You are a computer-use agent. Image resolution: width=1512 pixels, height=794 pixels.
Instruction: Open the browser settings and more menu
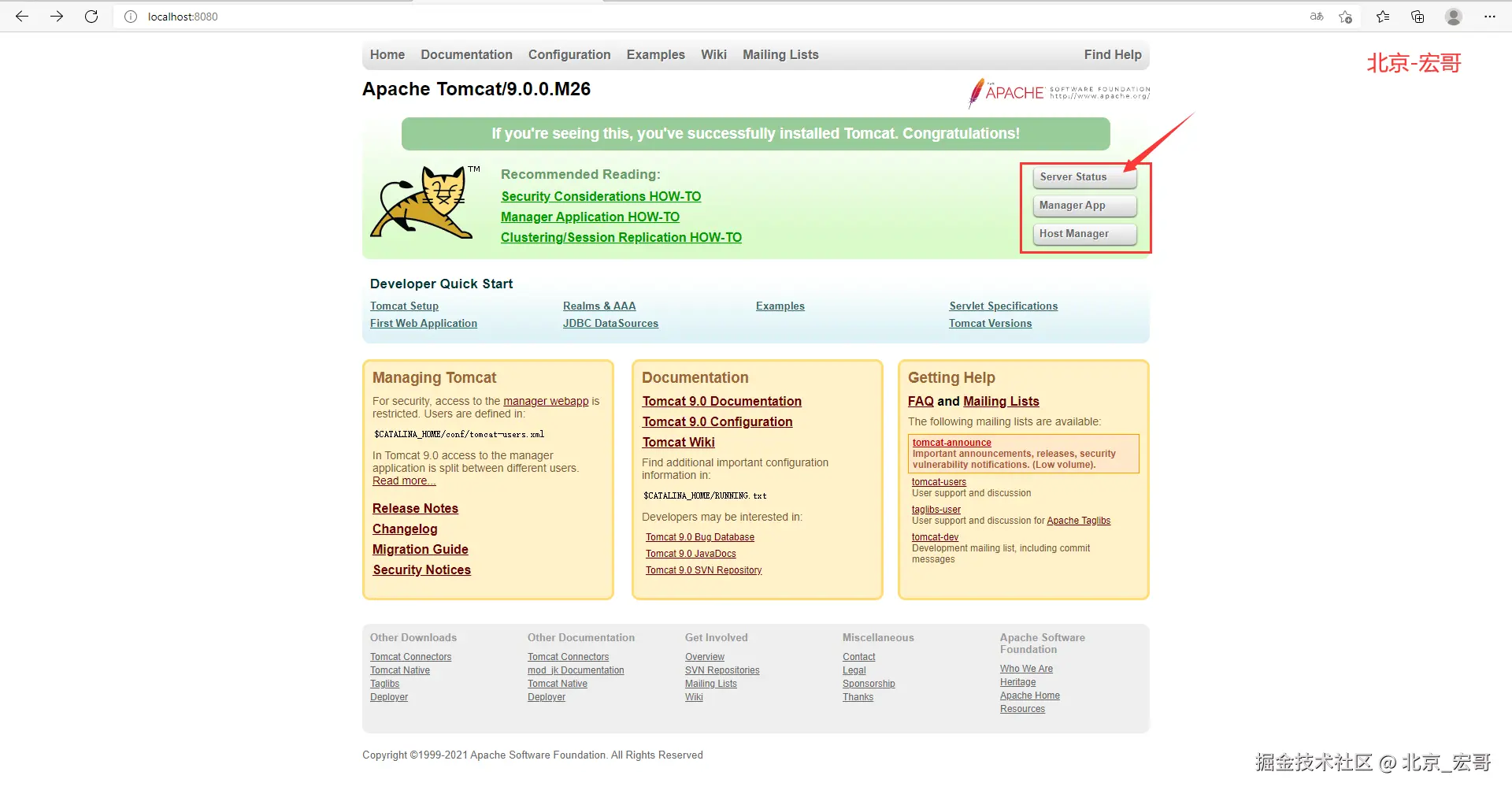(1490, 17)
